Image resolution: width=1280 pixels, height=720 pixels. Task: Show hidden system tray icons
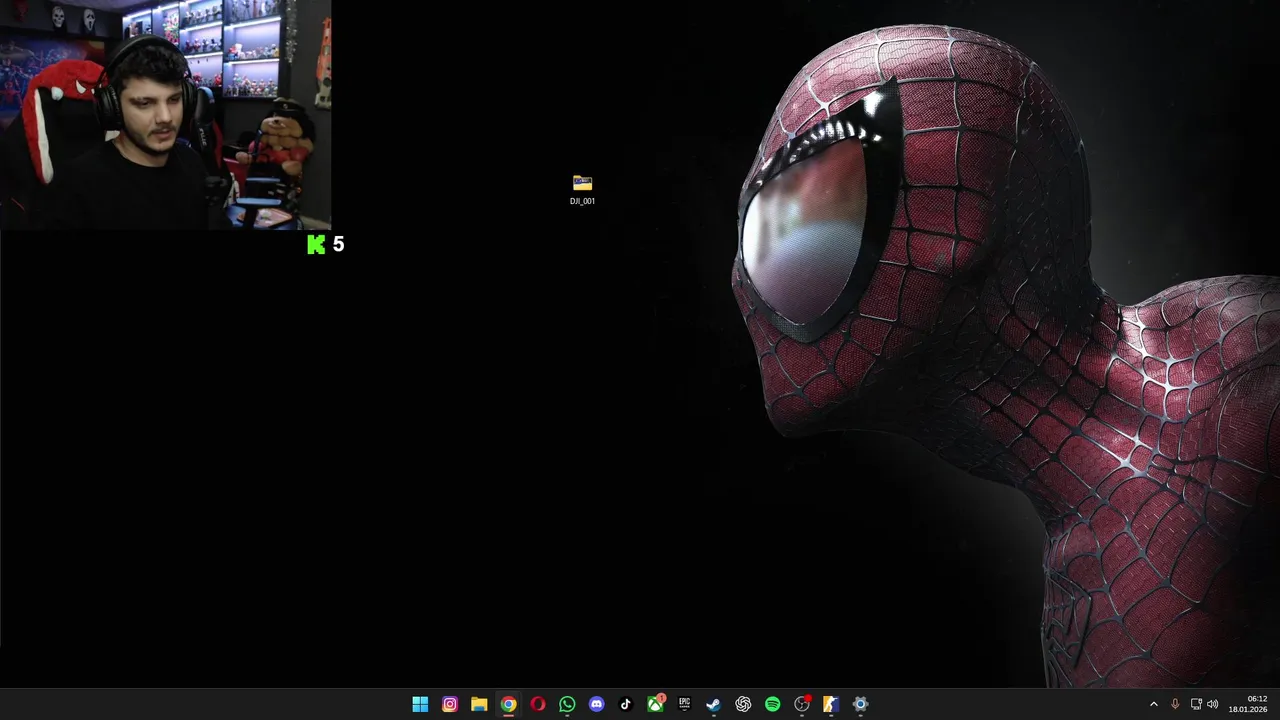[x=1153, y=704]
